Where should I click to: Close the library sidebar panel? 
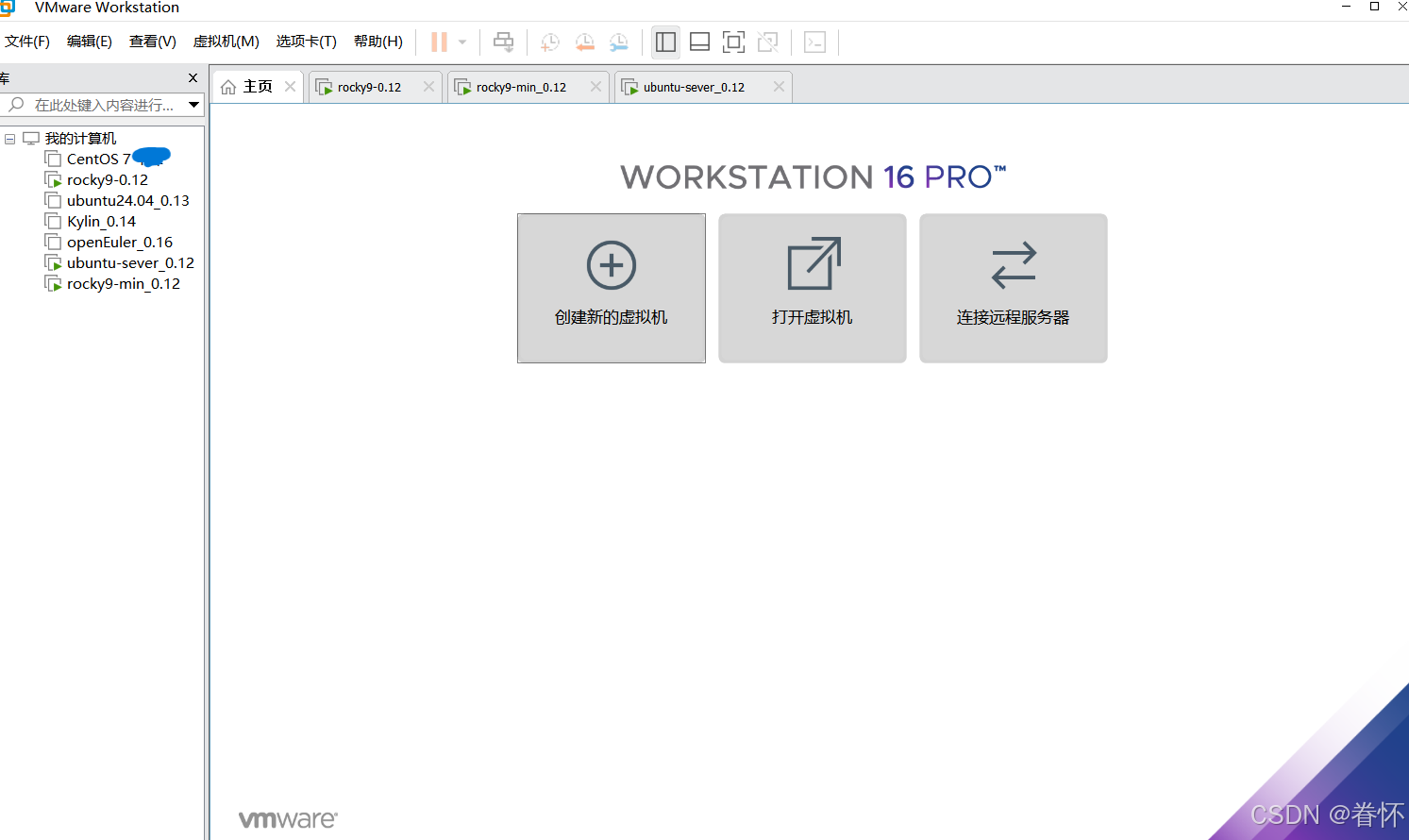[x=193, y=78]
